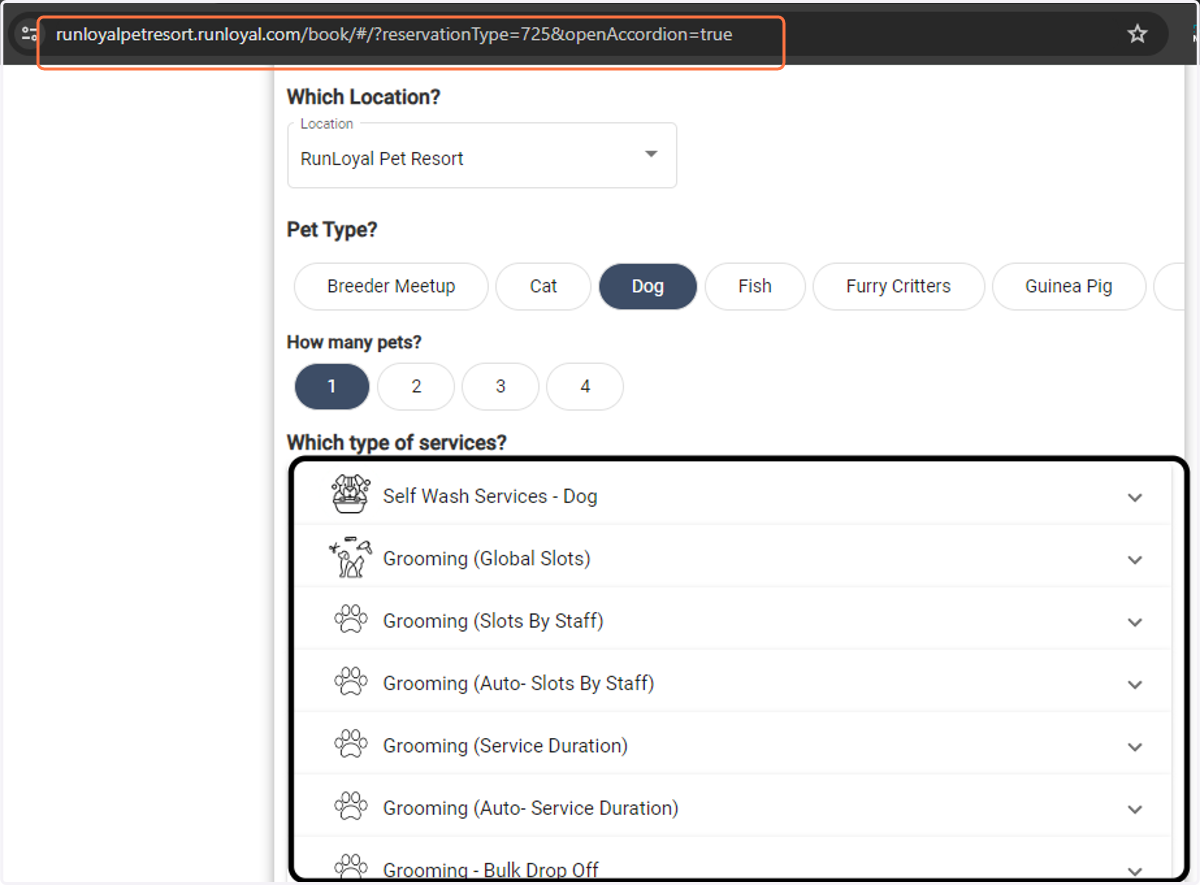Bookmark this page with the star icon
This screenshot has height=885, width=1200.
click(1137, 34)
